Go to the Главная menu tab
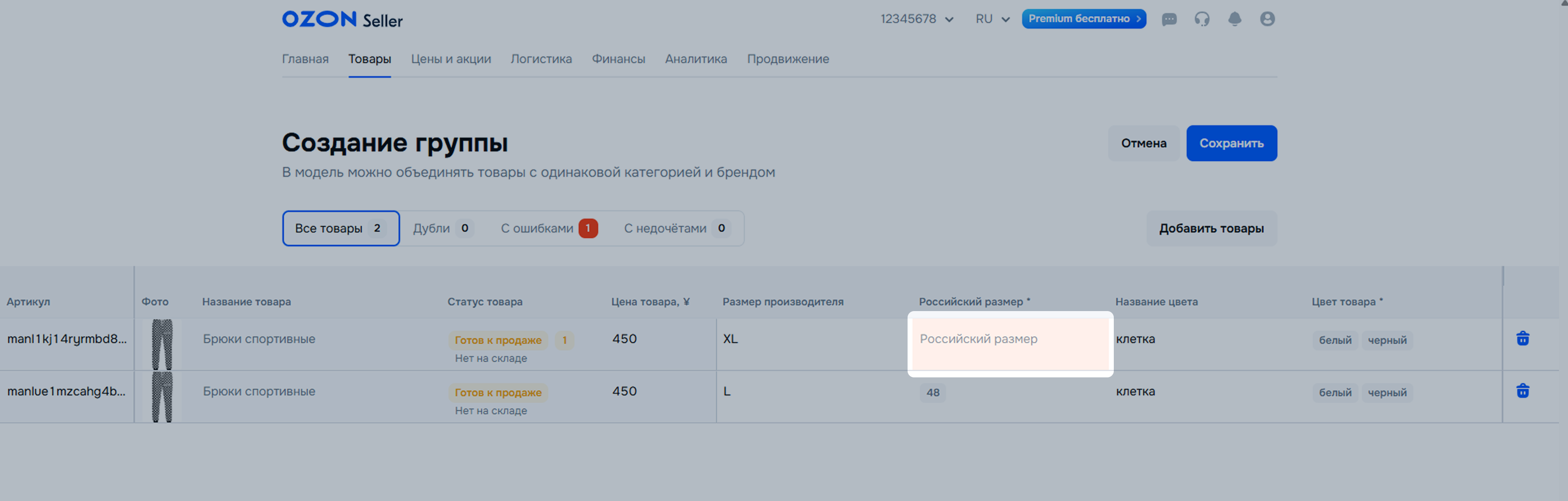The height and width of the screenshot is (501, 1568). [305, 59]
